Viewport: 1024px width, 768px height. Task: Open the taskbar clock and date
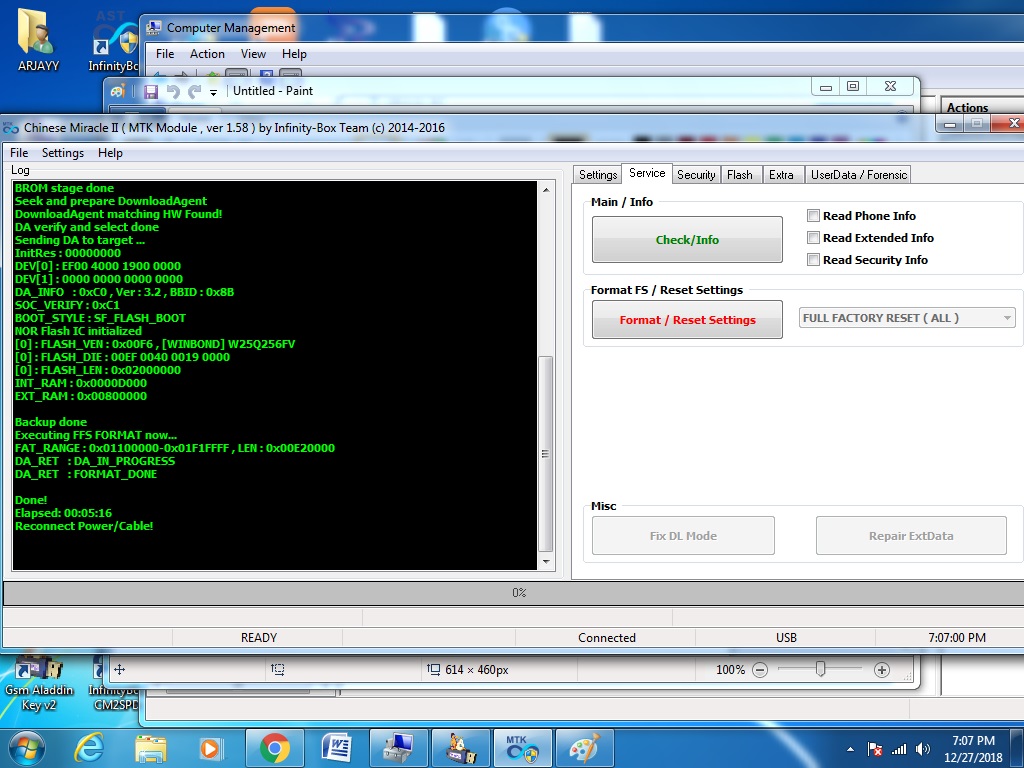click(x=973, y=749)
